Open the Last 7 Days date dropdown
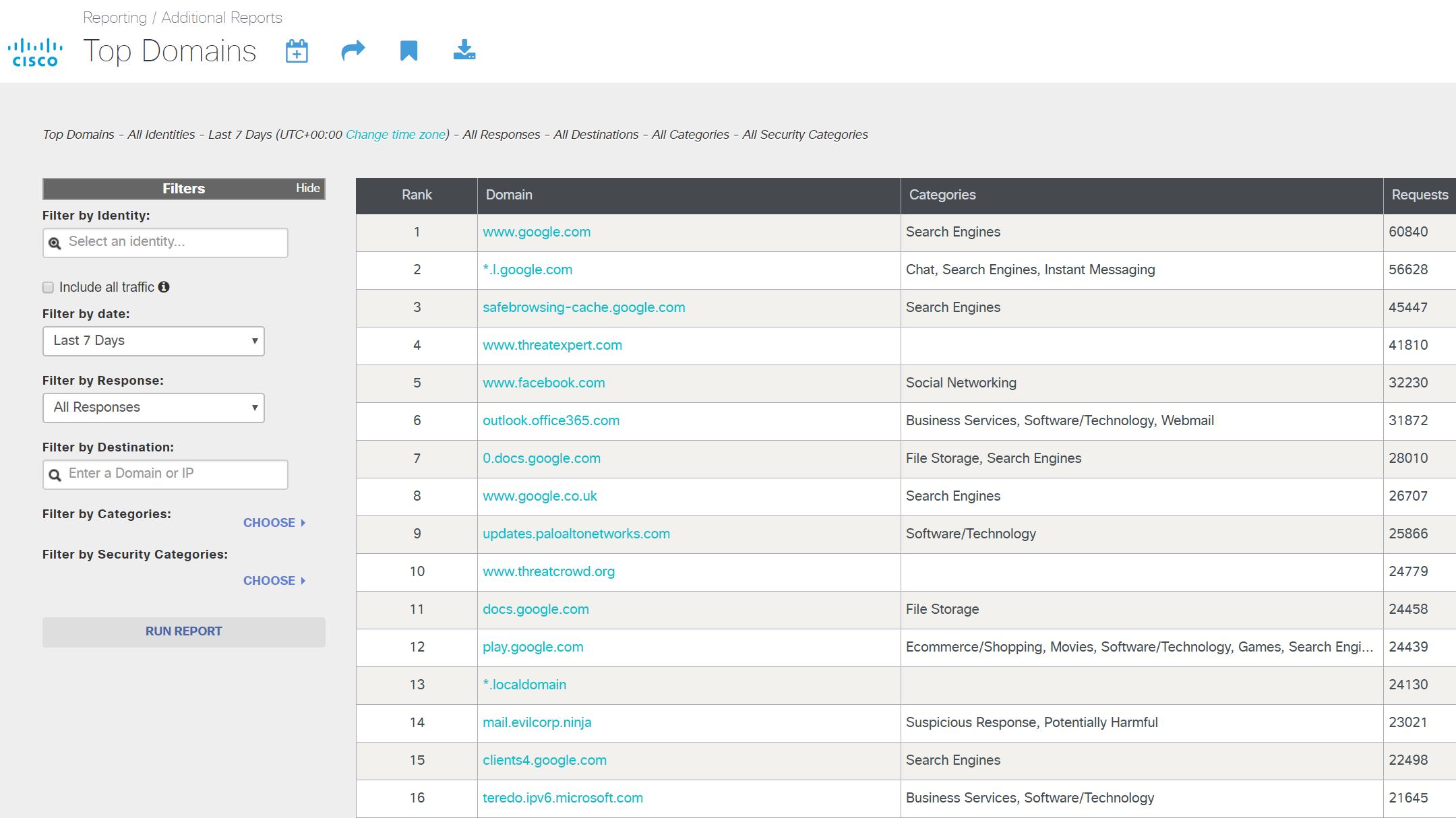This screenshot has height=818, width=1456. pyautogui.click(x=154, y=341)
